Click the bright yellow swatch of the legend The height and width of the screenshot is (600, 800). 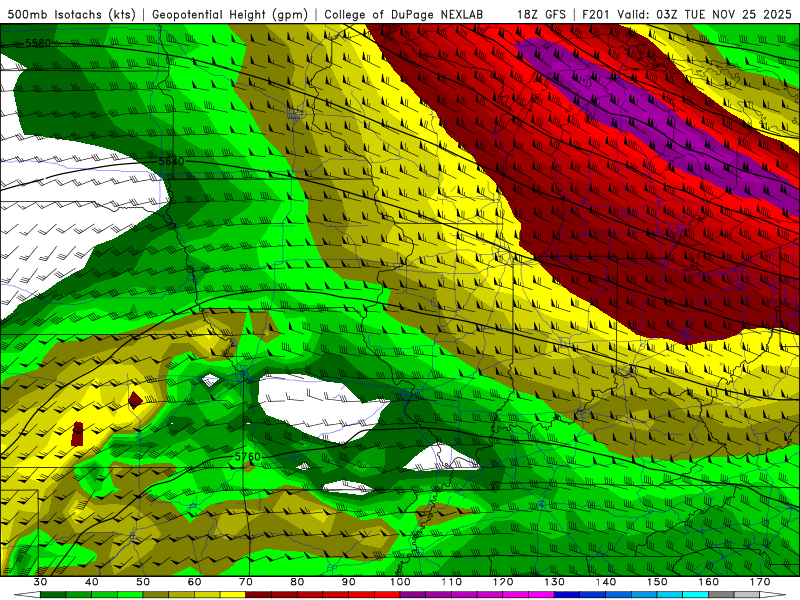coord(233,595)
